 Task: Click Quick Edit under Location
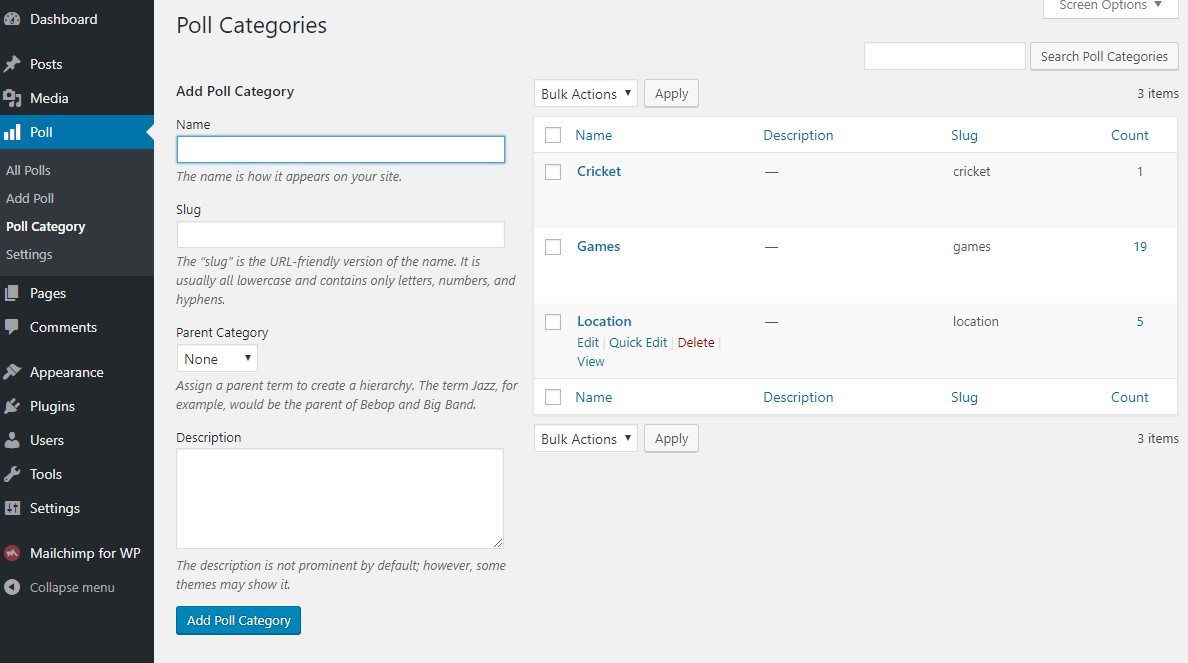[638, 342]
